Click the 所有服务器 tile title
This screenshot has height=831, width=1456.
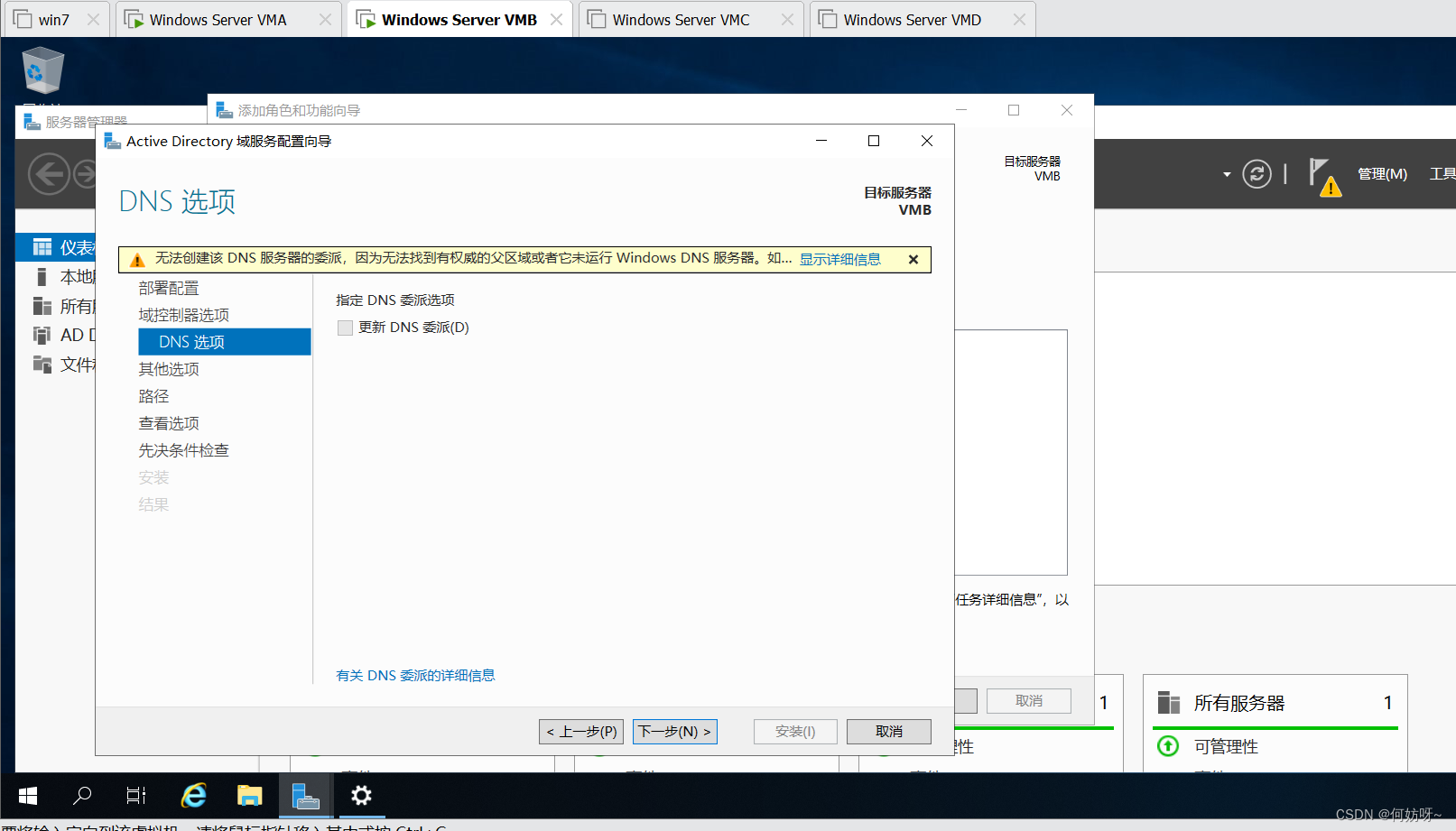1239,703
